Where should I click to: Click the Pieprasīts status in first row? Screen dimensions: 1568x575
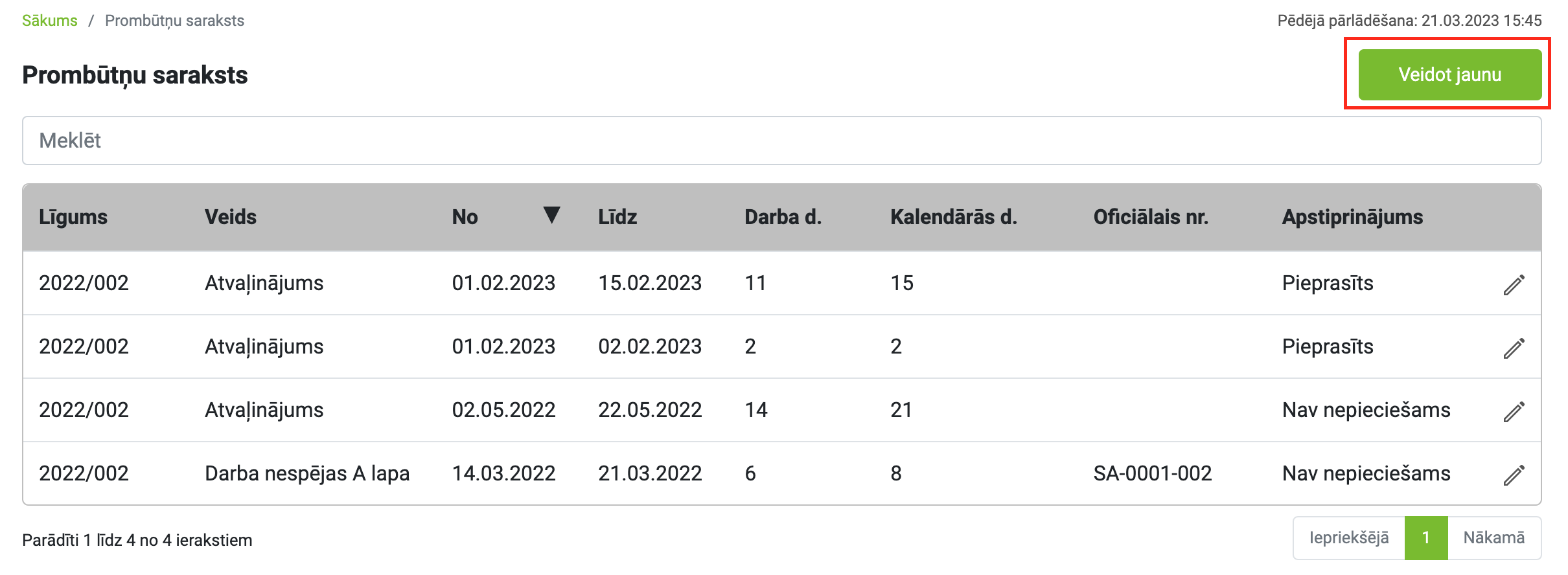tap(1328, 283)
